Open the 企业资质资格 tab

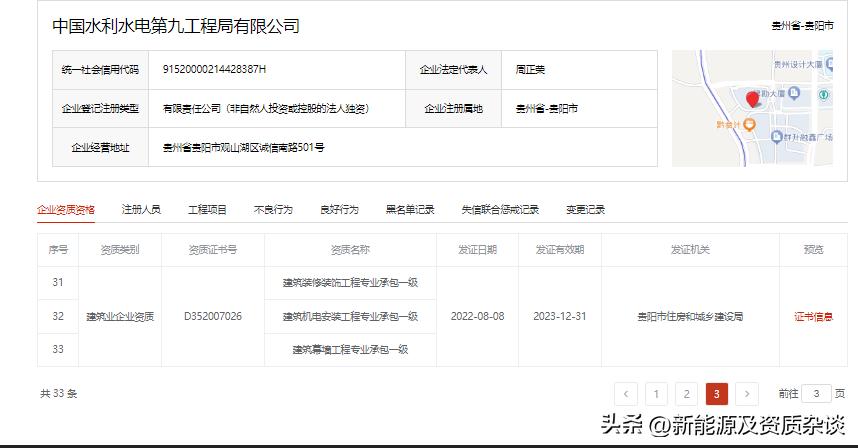click(66, 210)
